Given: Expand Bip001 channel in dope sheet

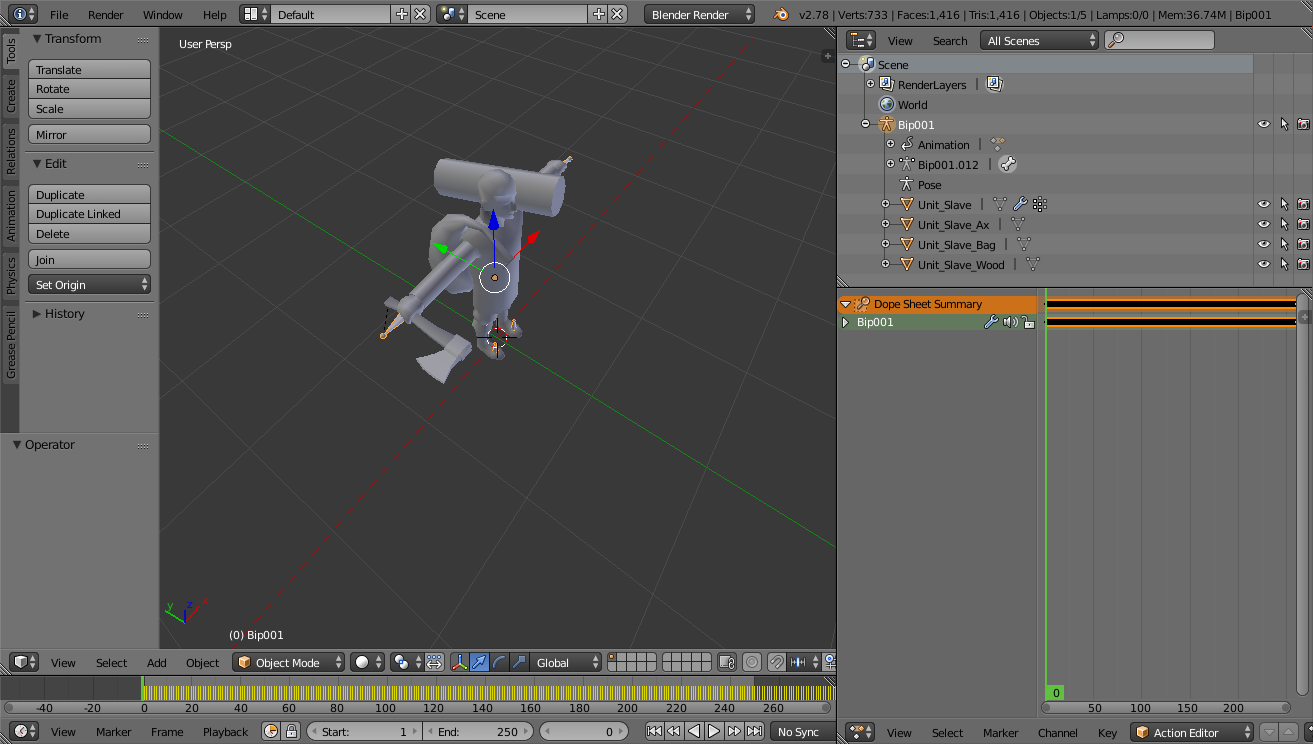Looking at the screenshot, I should [x=845, y=322].
